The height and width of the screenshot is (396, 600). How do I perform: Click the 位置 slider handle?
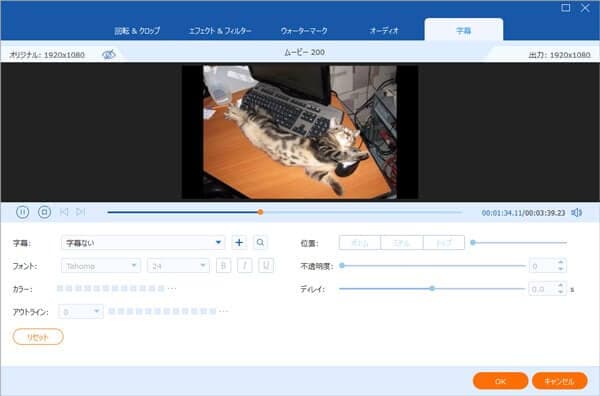pyautogui.click(x=473, y=243)
